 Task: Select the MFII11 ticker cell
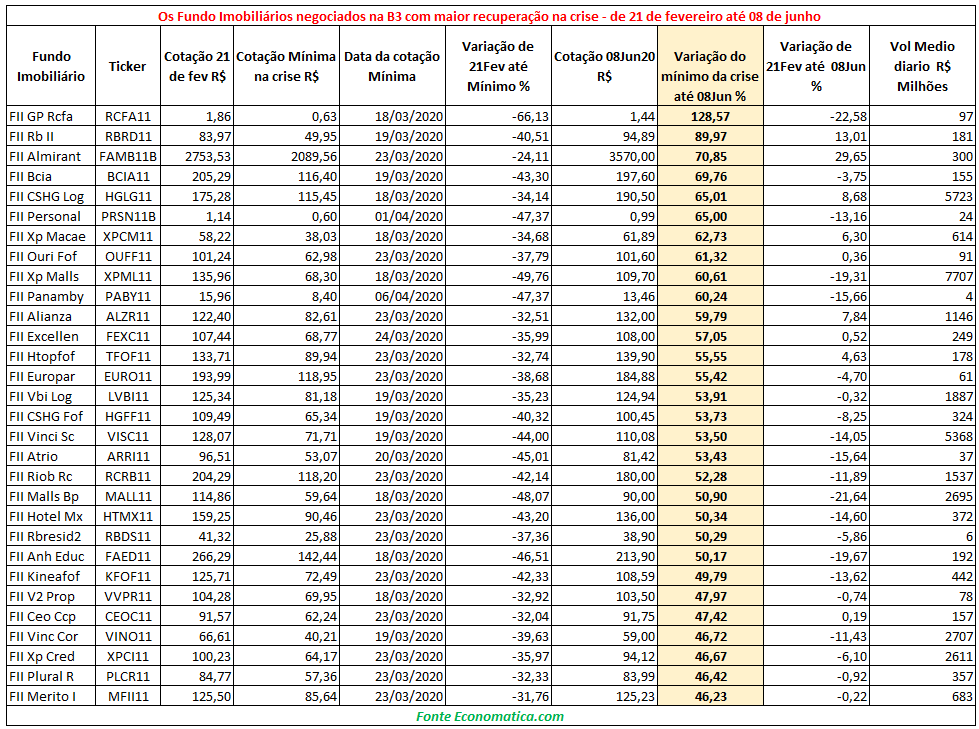pyautogui.click(x=128, y=696)
